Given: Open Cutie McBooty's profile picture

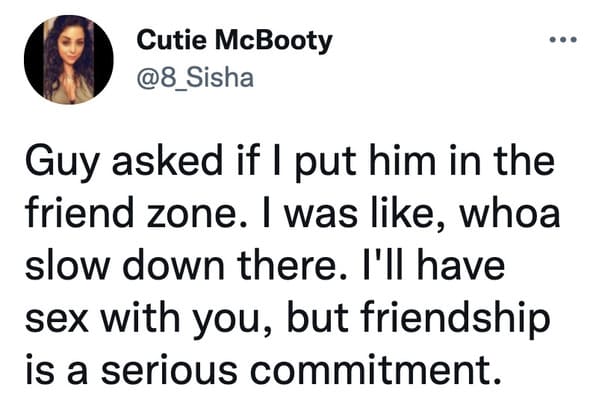Looking at the screenshot, I should tap(69, 60).
